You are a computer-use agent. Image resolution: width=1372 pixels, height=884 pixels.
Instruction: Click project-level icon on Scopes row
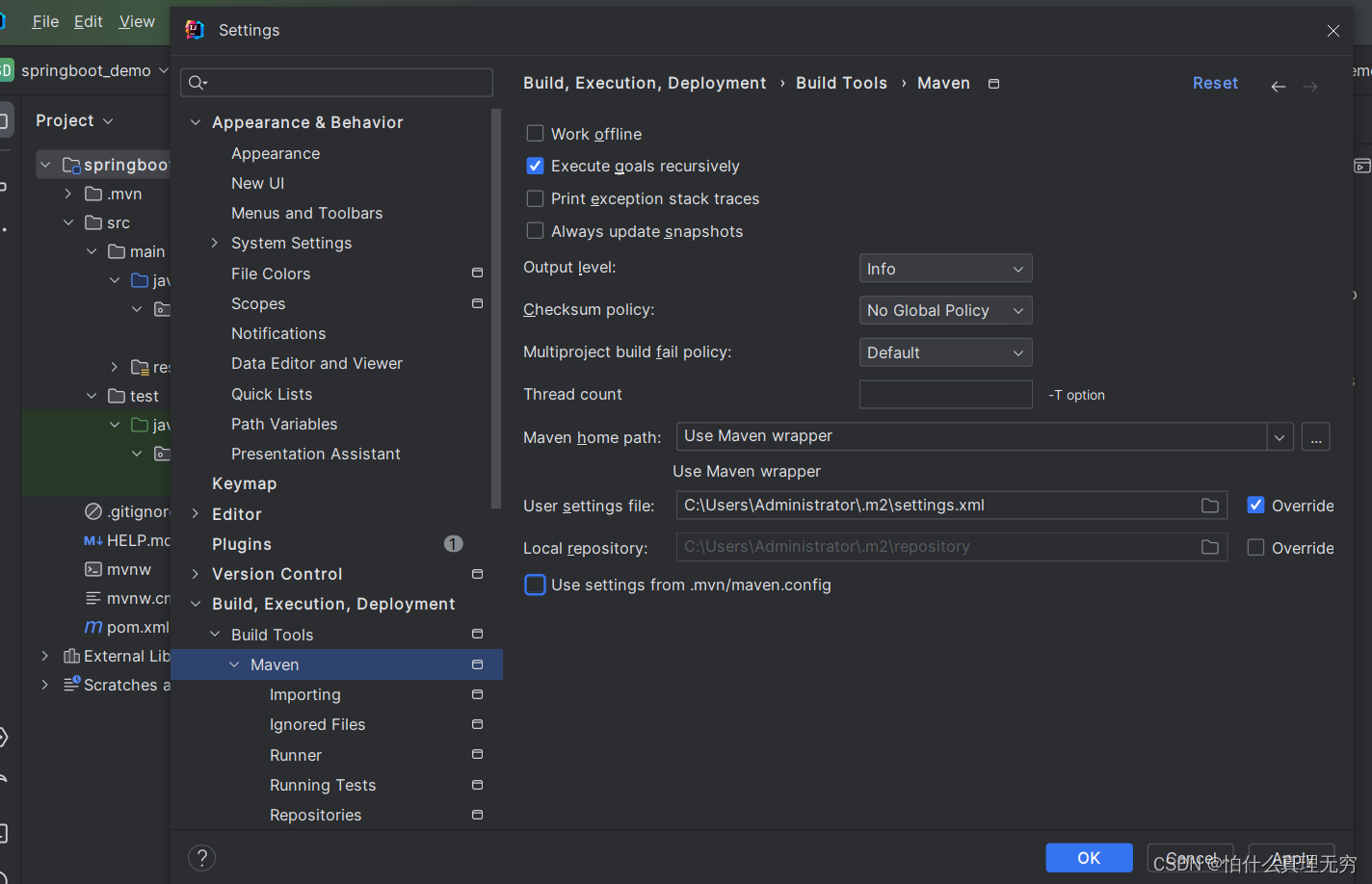coord(477,303)
